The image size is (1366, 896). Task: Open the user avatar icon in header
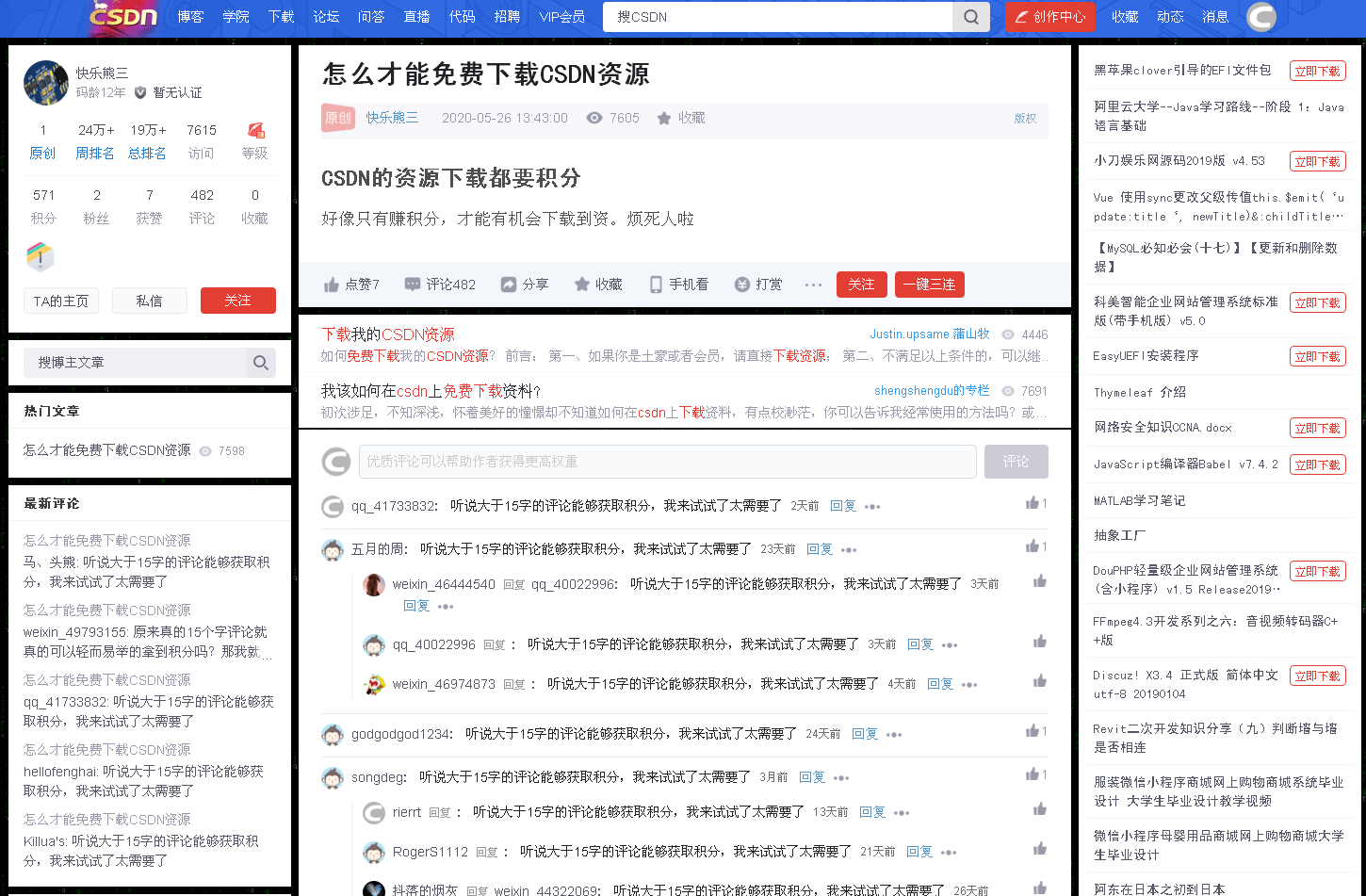1261,16
